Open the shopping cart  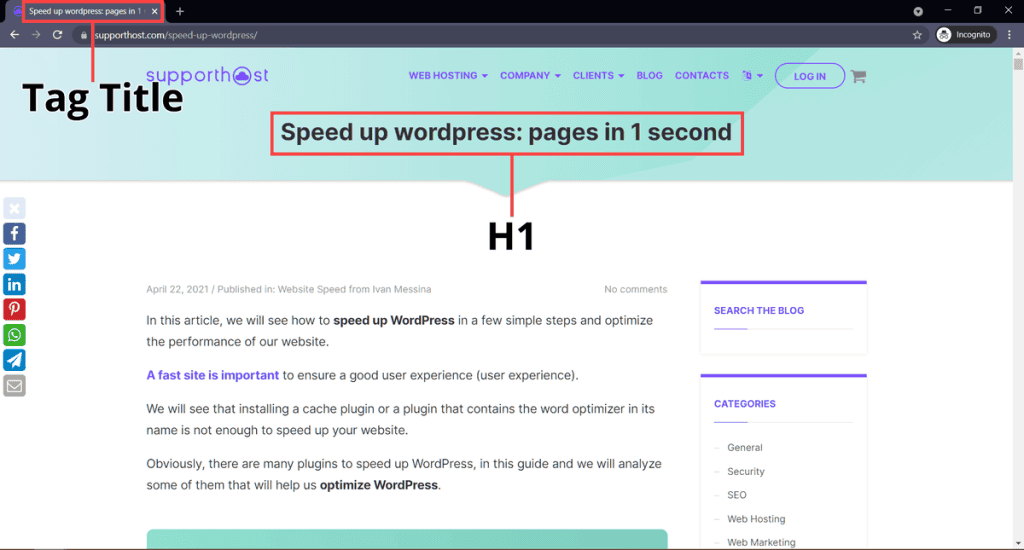click(859, 76)
